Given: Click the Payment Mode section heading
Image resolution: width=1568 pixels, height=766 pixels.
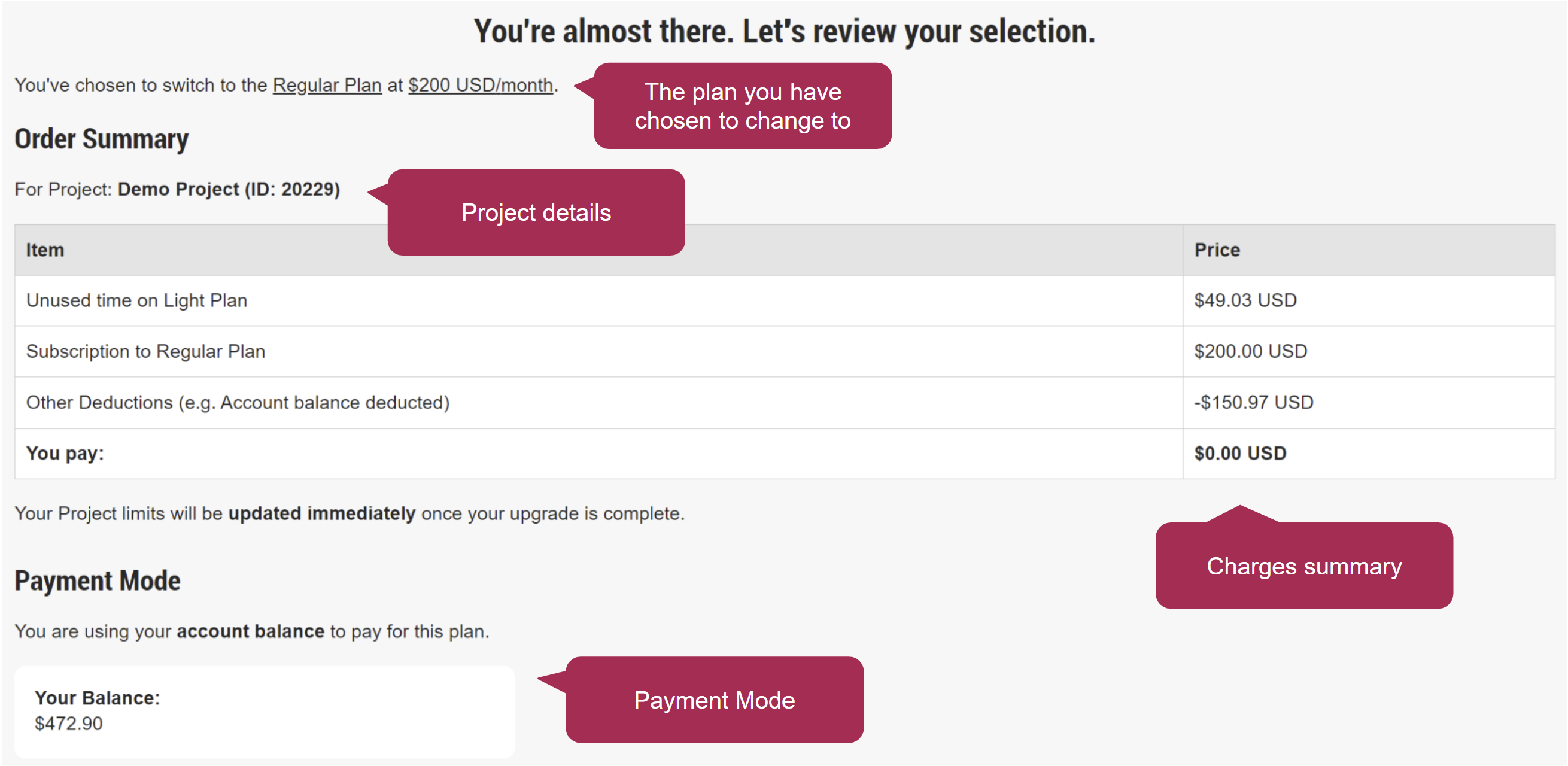Looking at the screenshot, I should [98, 581].
